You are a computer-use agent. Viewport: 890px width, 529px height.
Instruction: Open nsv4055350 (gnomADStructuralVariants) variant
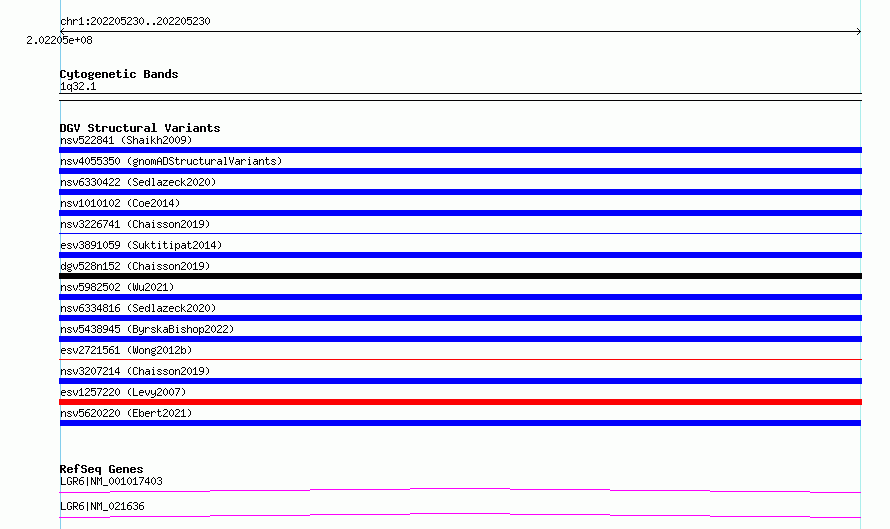coord(171,161)
